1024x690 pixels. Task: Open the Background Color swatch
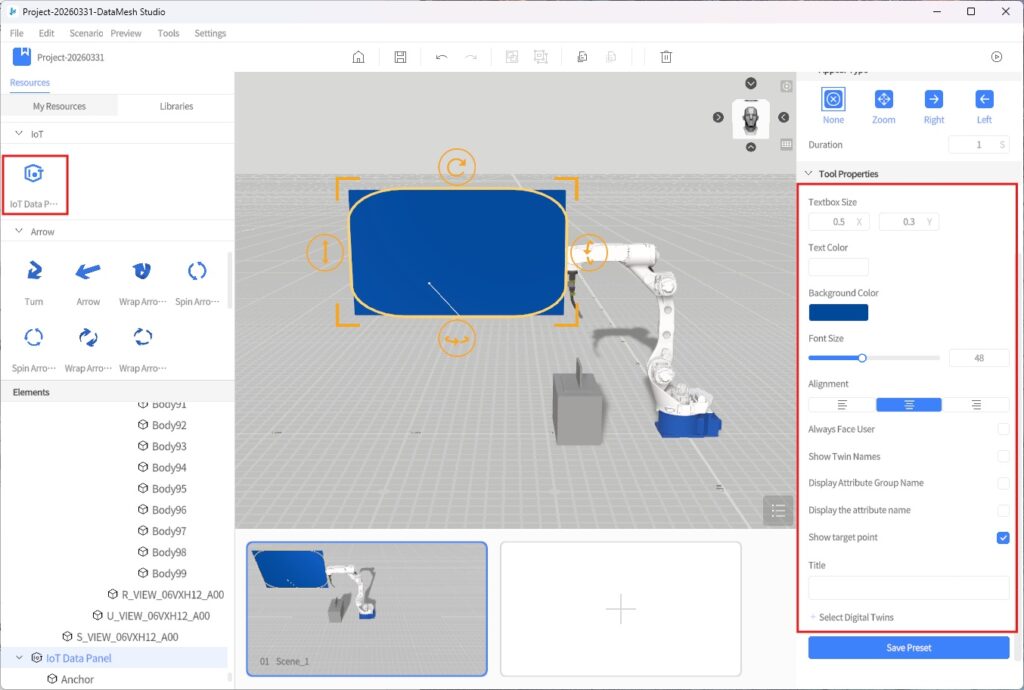[x=838, y=312]
